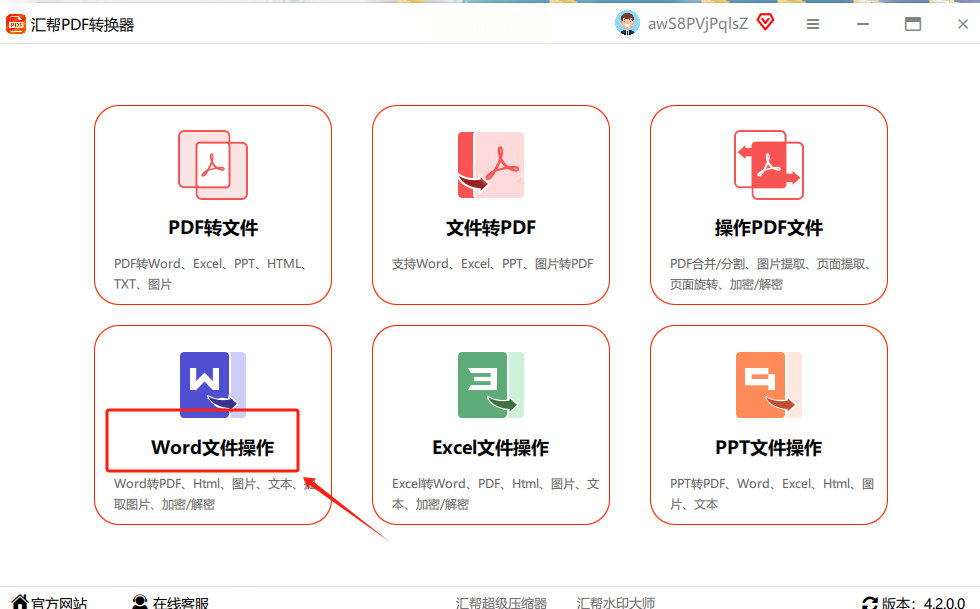980x609 pixels.
Task: Click the green Excel file icon
Action: tap(491, 385)
